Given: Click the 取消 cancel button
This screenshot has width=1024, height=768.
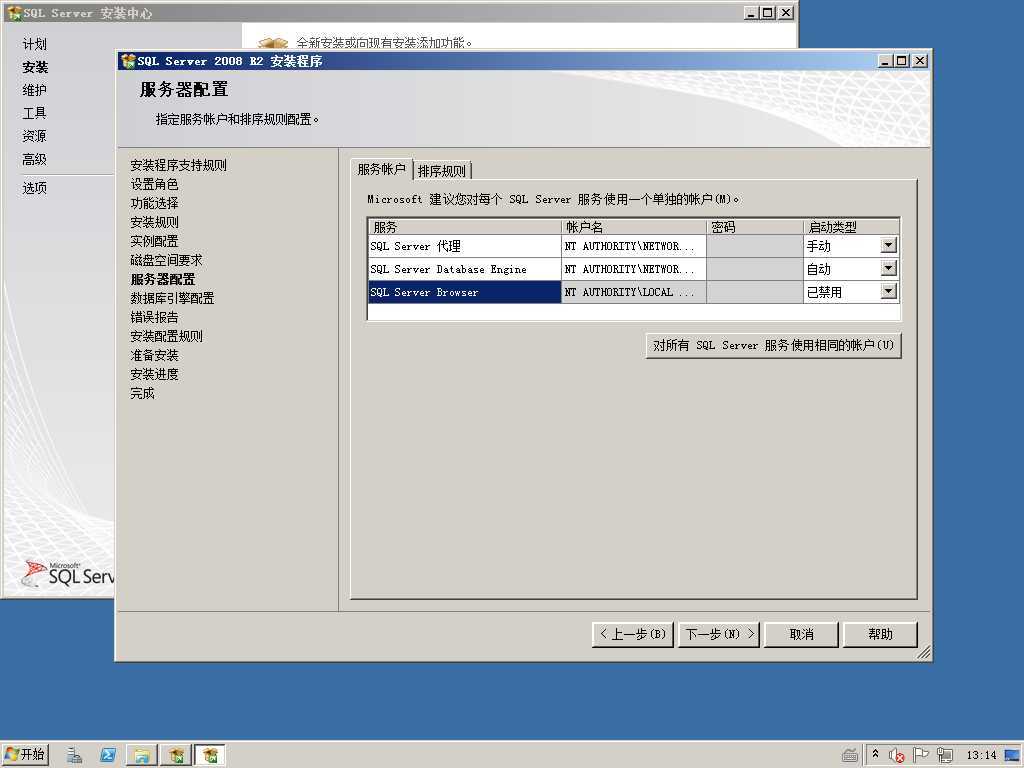Looking at the screenshot, I should pyautogui.click(x=801, y=634).
